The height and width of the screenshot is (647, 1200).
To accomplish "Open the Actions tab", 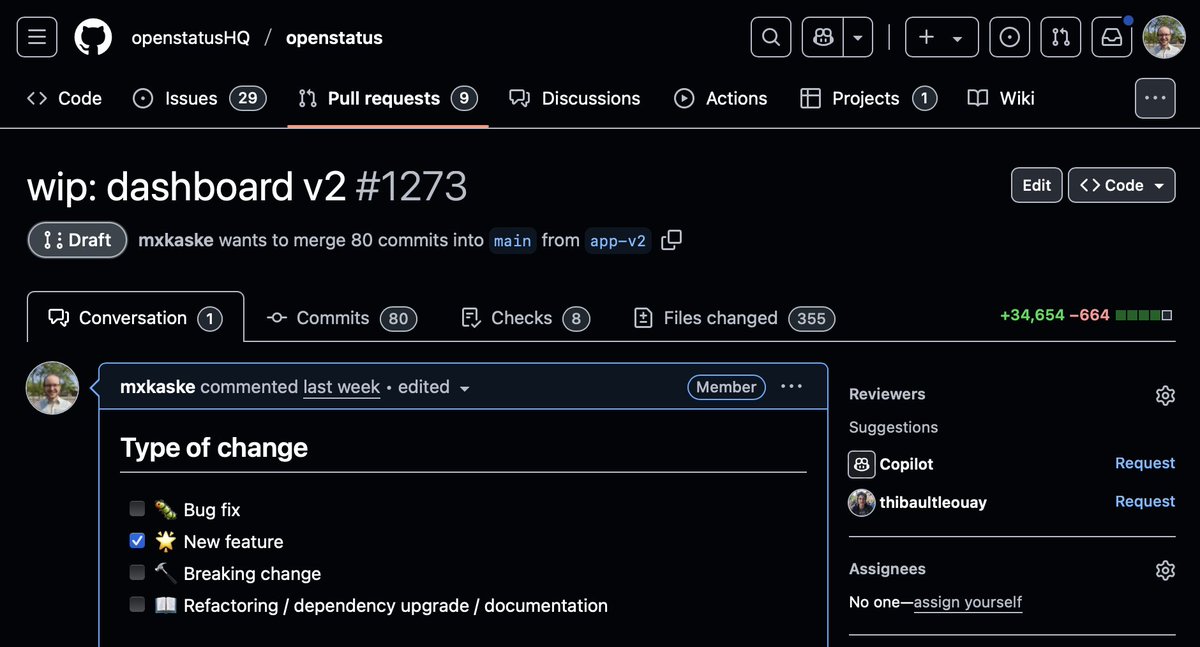I will pos(721,98).
